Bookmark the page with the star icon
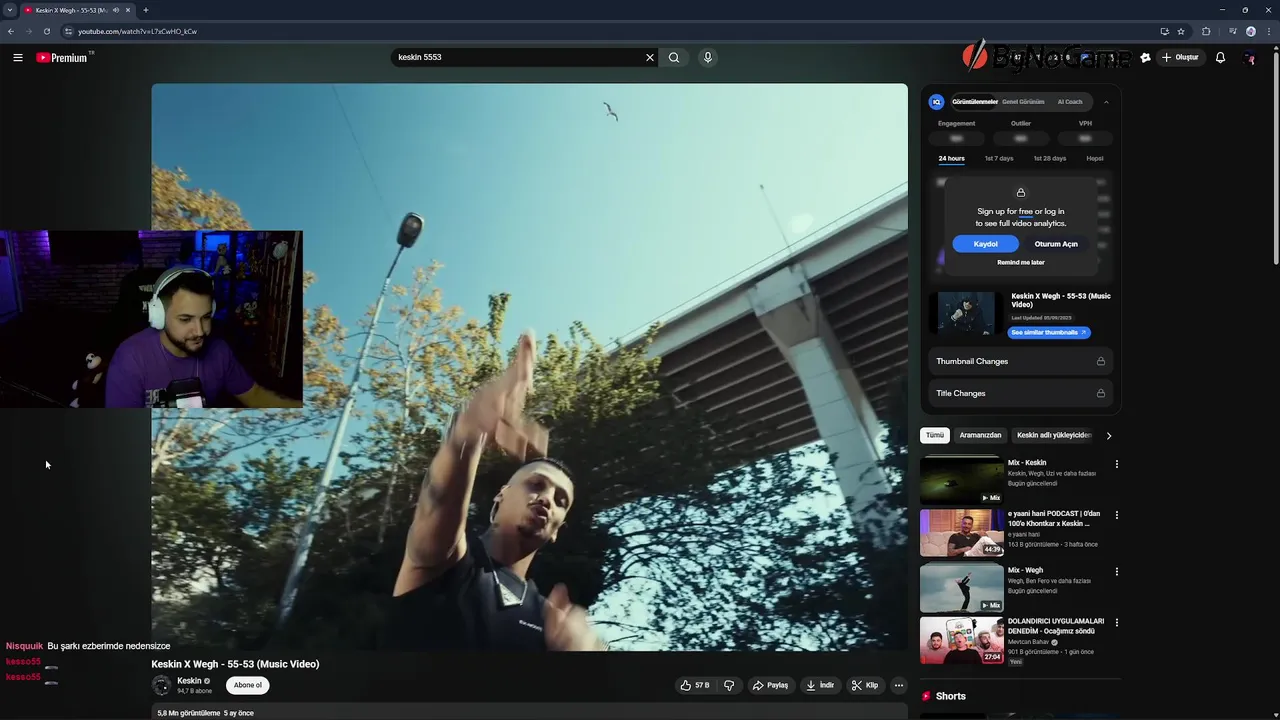Viewport: 1280px width, 720px height. (1181, 31)
